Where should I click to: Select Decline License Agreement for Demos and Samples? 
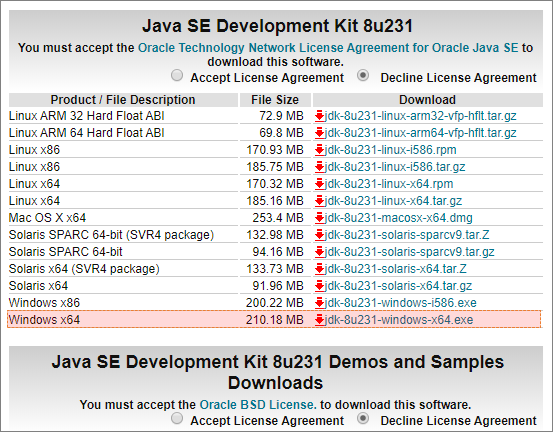pos(363,419)
